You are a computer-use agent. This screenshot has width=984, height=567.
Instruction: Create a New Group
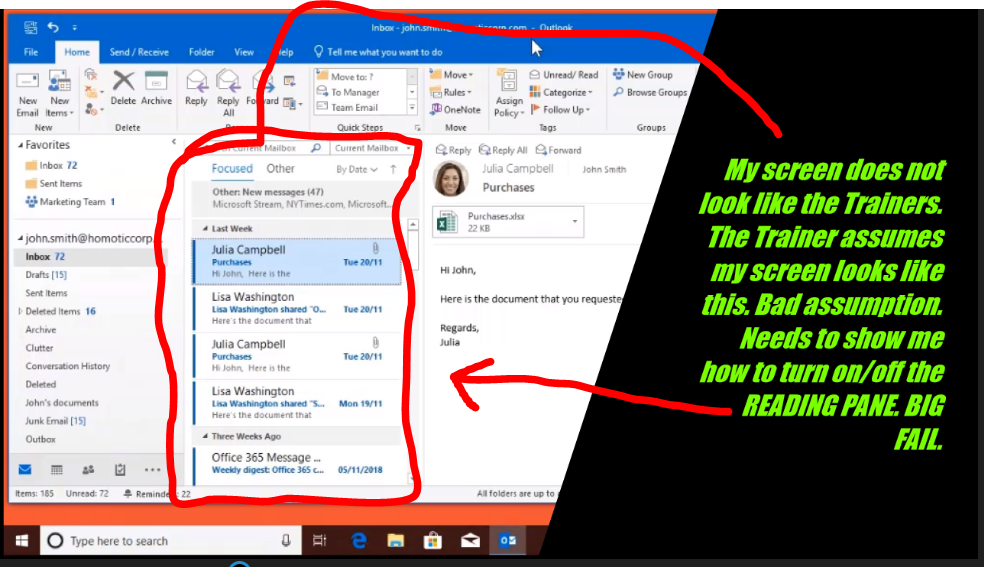tap(643, 75)
